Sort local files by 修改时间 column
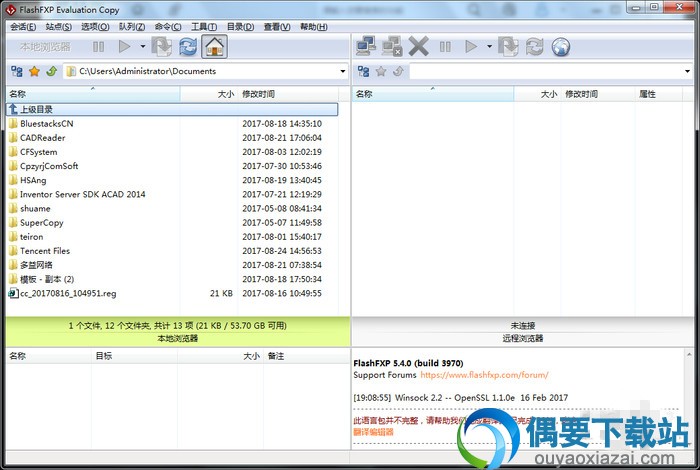 [x=288, y=94]
